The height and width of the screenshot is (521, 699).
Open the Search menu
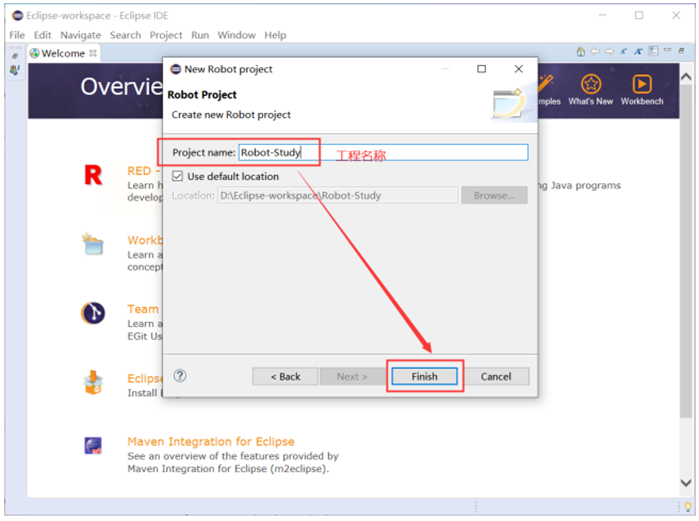click(x=125, y=35)
